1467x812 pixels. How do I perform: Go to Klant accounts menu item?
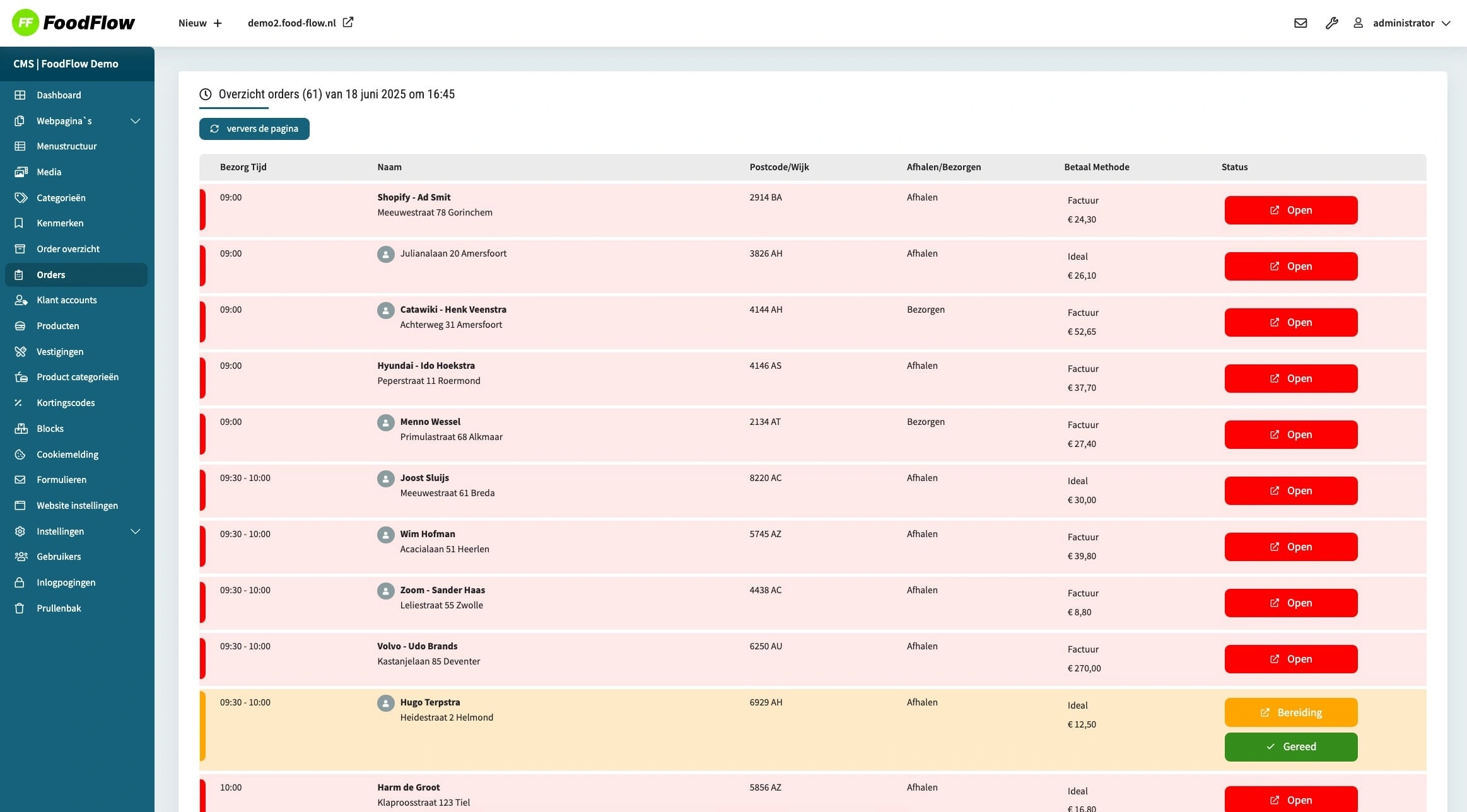pyautogui.click(x=66, y=300)
